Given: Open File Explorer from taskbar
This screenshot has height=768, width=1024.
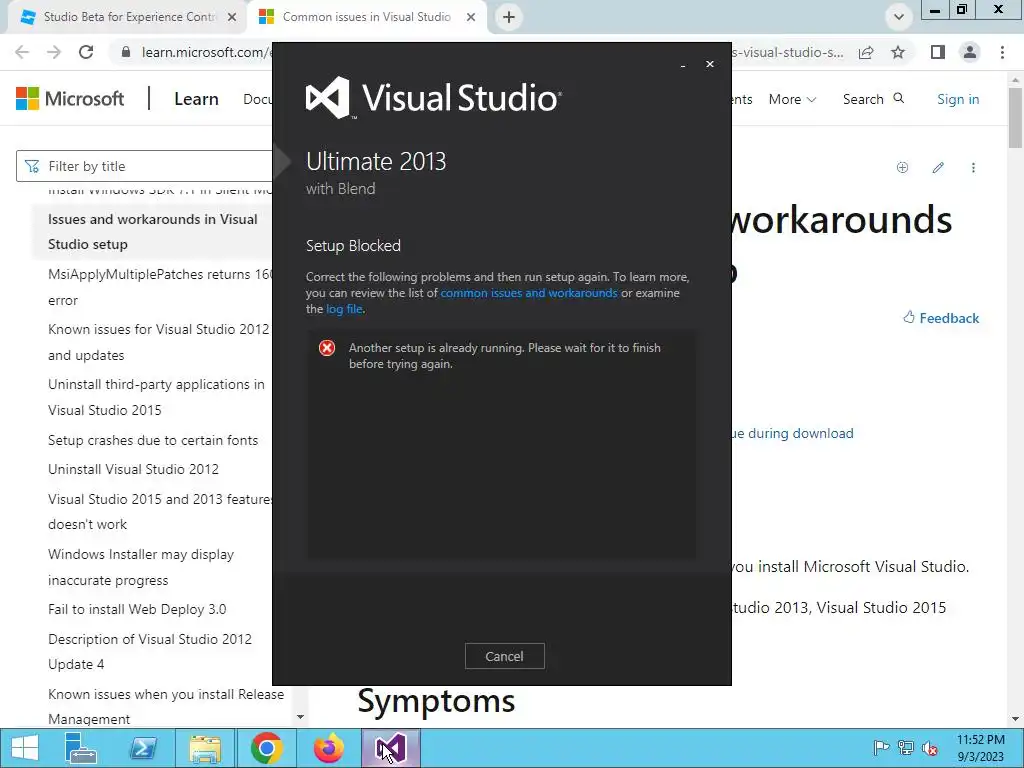Looking at the screenshot, I should tap(205, 748).
